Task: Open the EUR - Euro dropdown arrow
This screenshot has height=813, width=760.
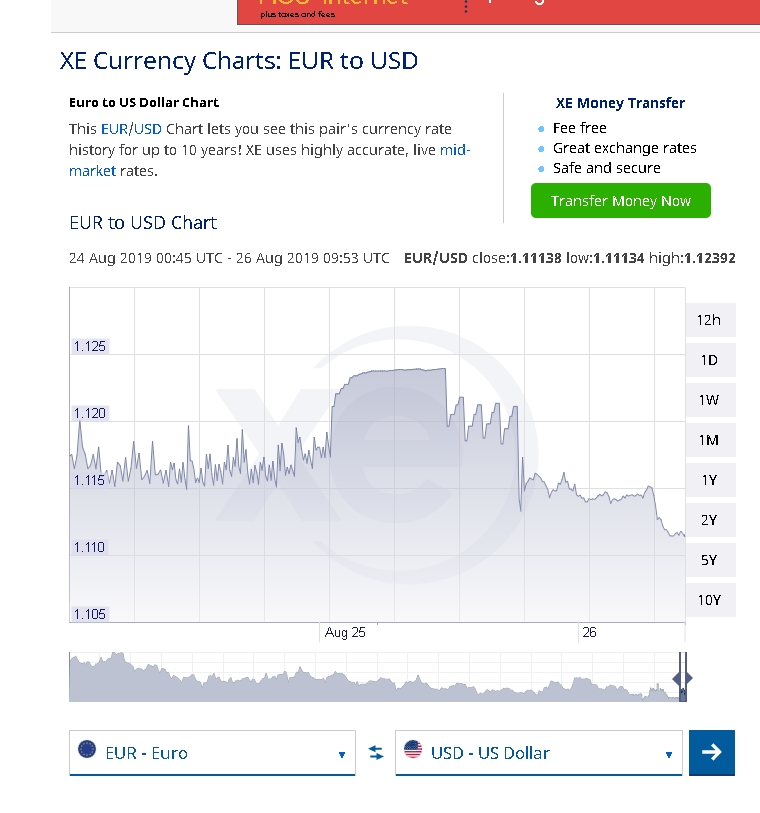Action: [x=342, y=754]
